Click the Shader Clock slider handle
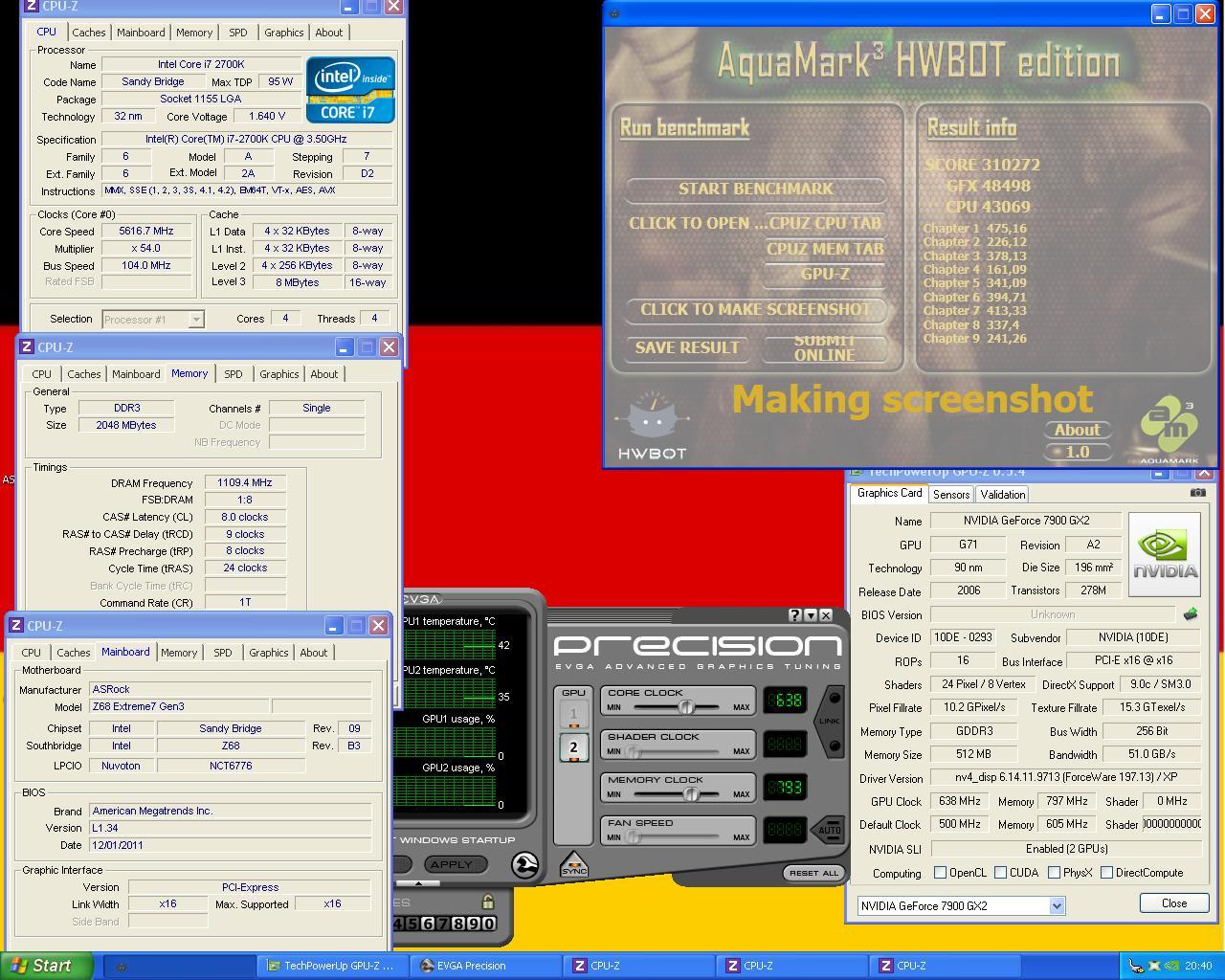The image size is (1225, 980). tap(633, 751)
